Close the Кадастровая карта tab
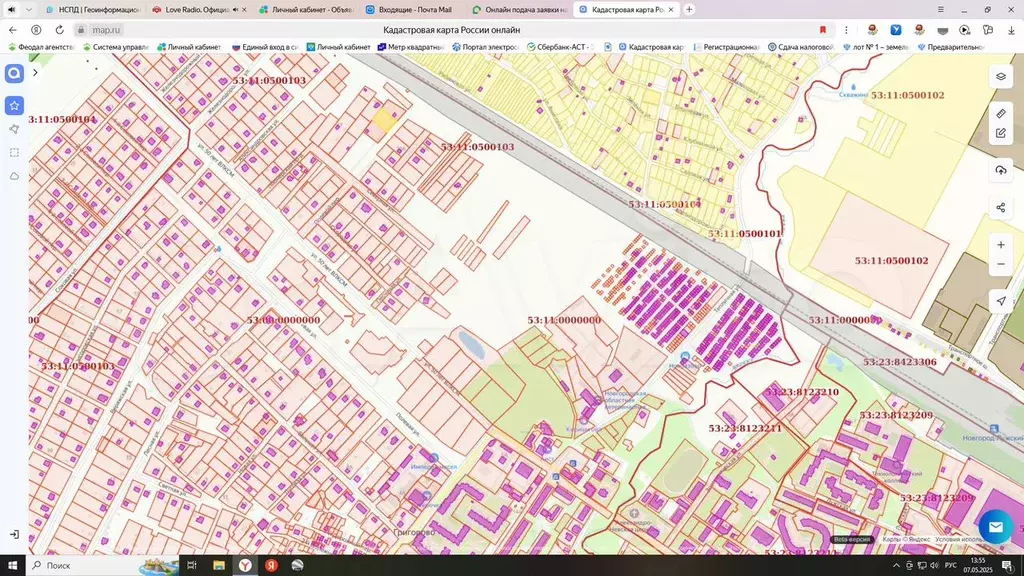 point(671,10)
